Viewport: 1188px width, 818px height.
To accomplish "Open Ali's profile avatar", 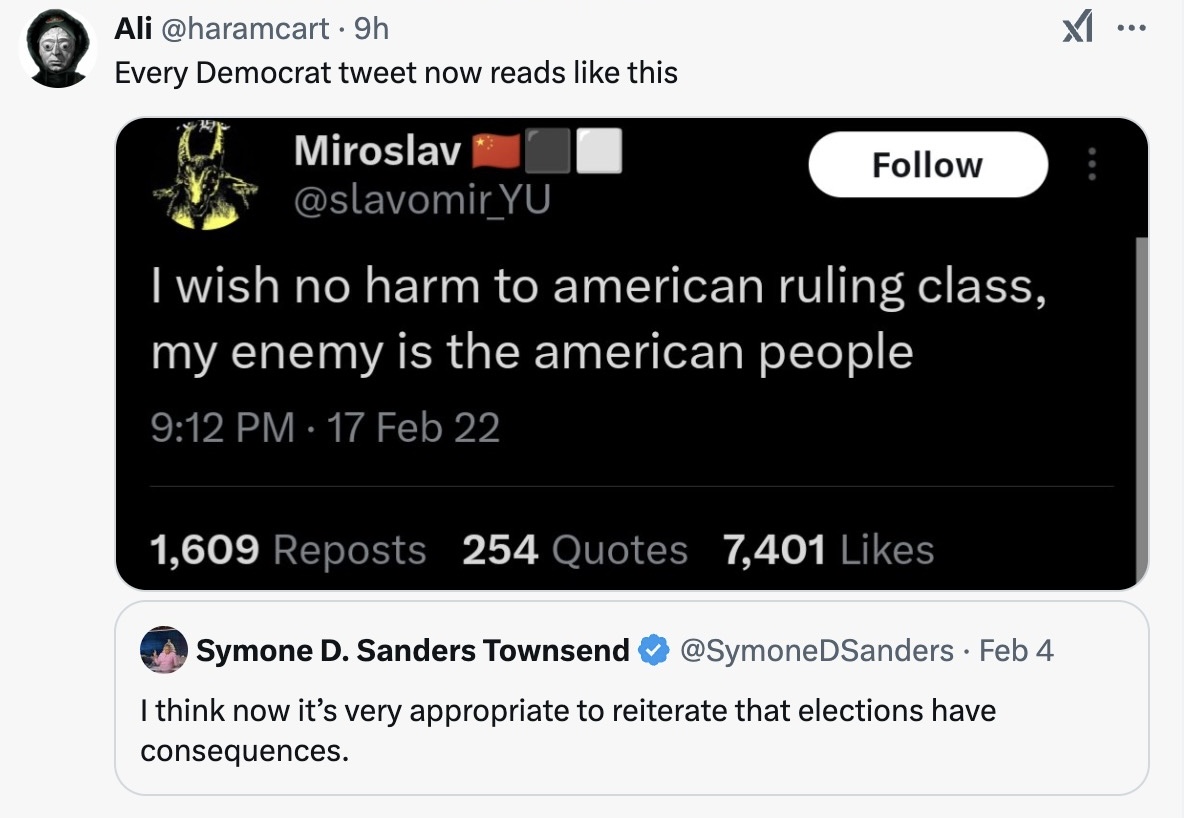I will [58, 48].
